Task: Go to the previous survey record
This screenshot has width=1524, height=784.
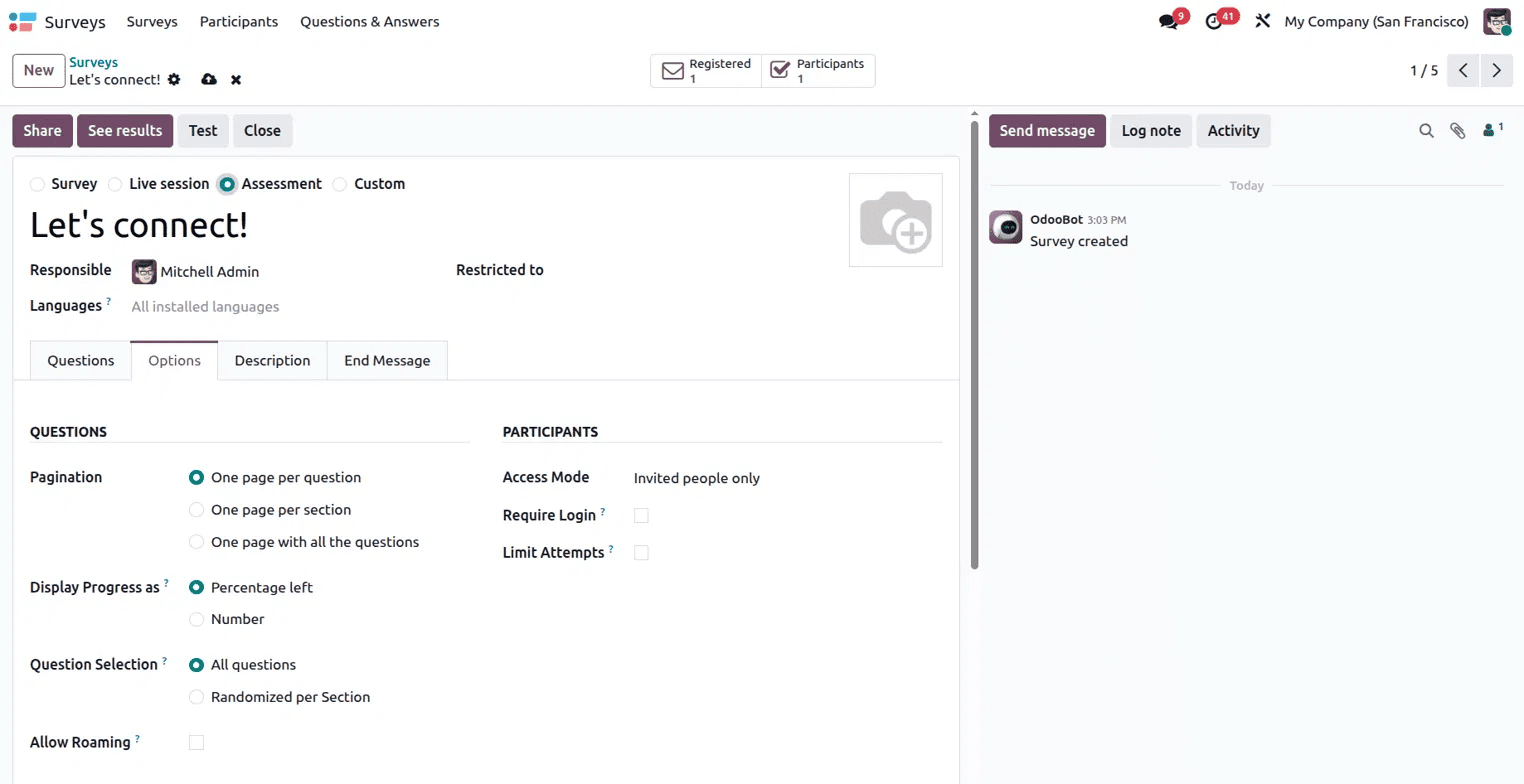Action: [1463, 70]
